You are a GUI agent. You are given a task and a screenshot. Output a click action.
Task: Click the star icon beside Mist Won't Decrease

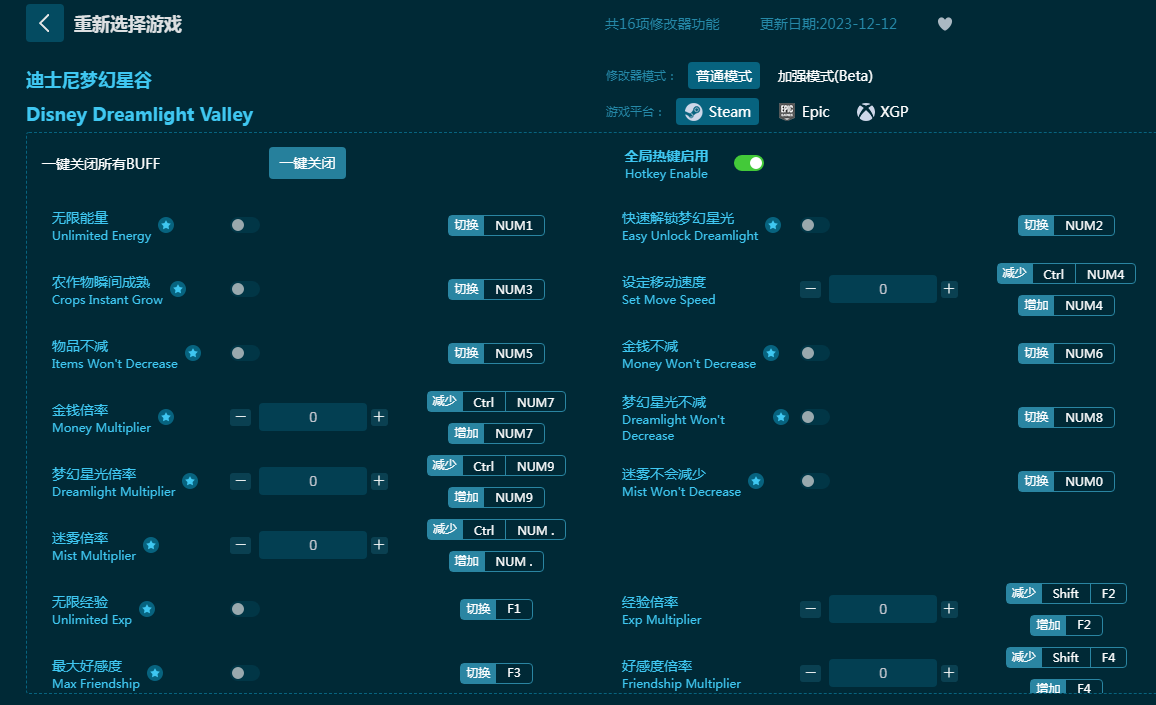(x=756, y=482)
